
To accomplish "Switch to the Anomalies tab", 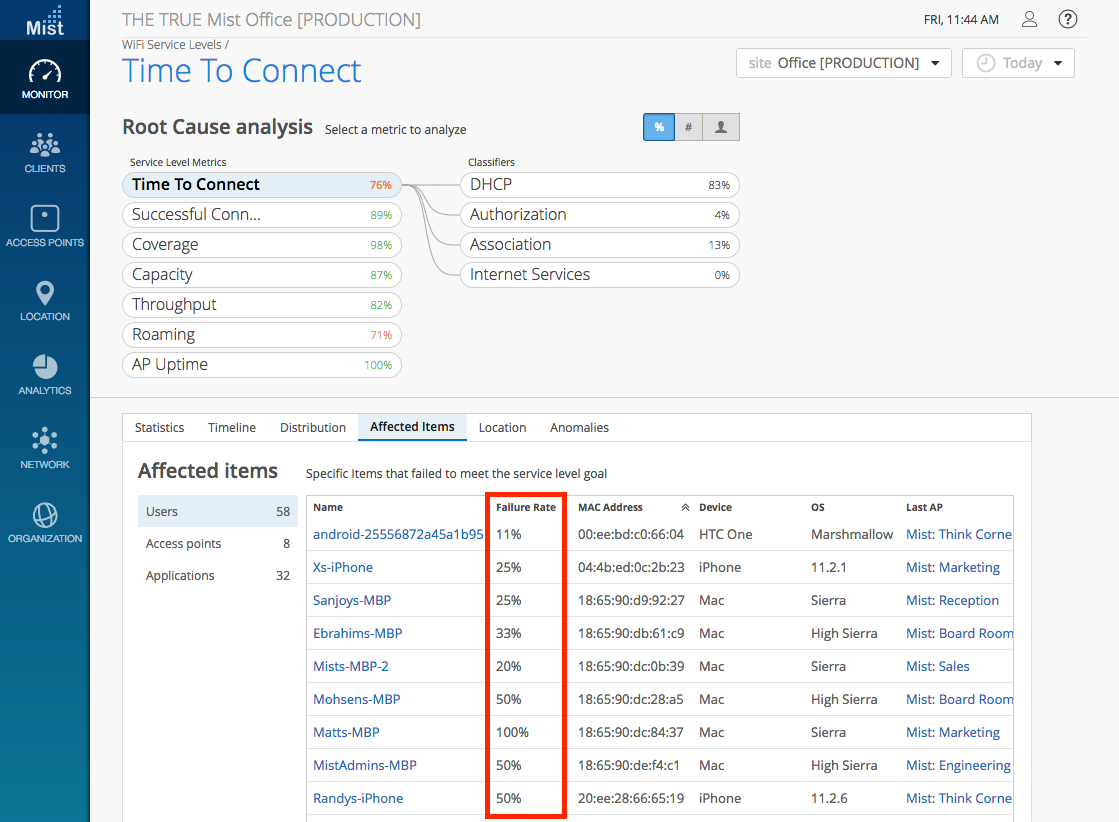I will point(579,427).
